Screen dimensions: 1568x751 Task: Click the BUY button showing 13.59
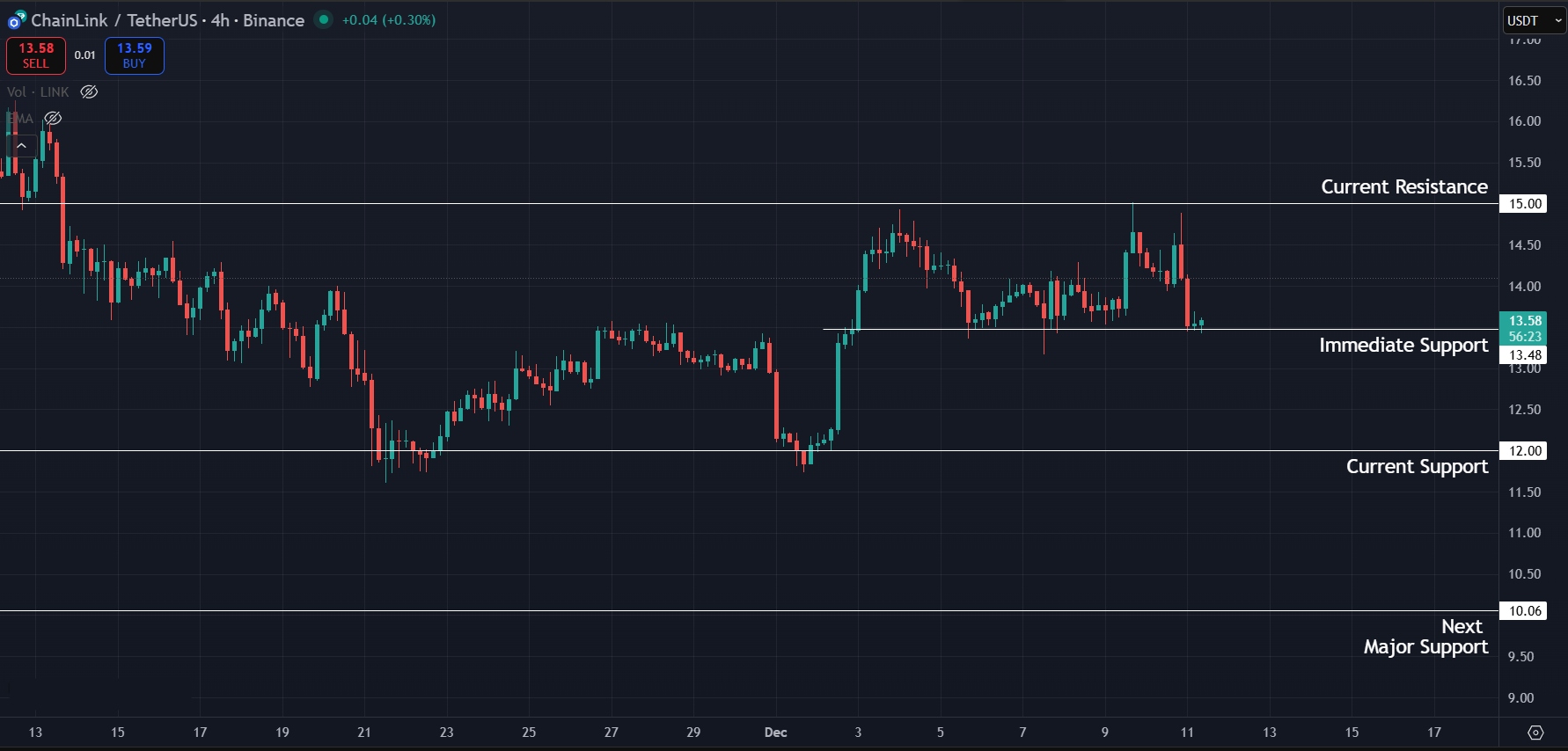click(134, 55)
